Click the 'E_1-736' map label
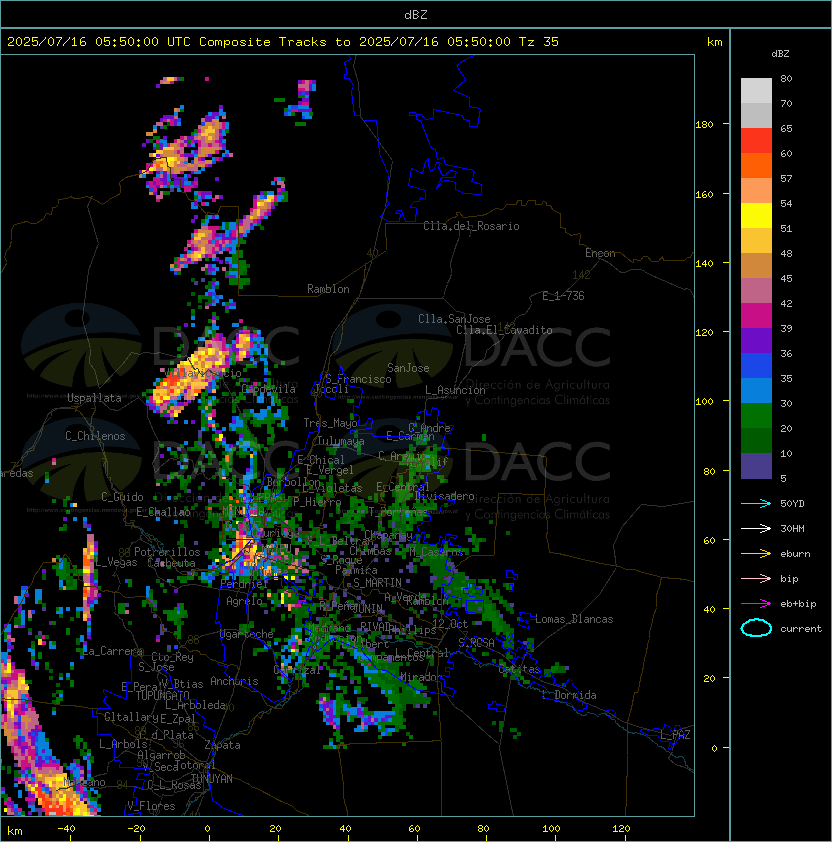 (x=563, y=296)
